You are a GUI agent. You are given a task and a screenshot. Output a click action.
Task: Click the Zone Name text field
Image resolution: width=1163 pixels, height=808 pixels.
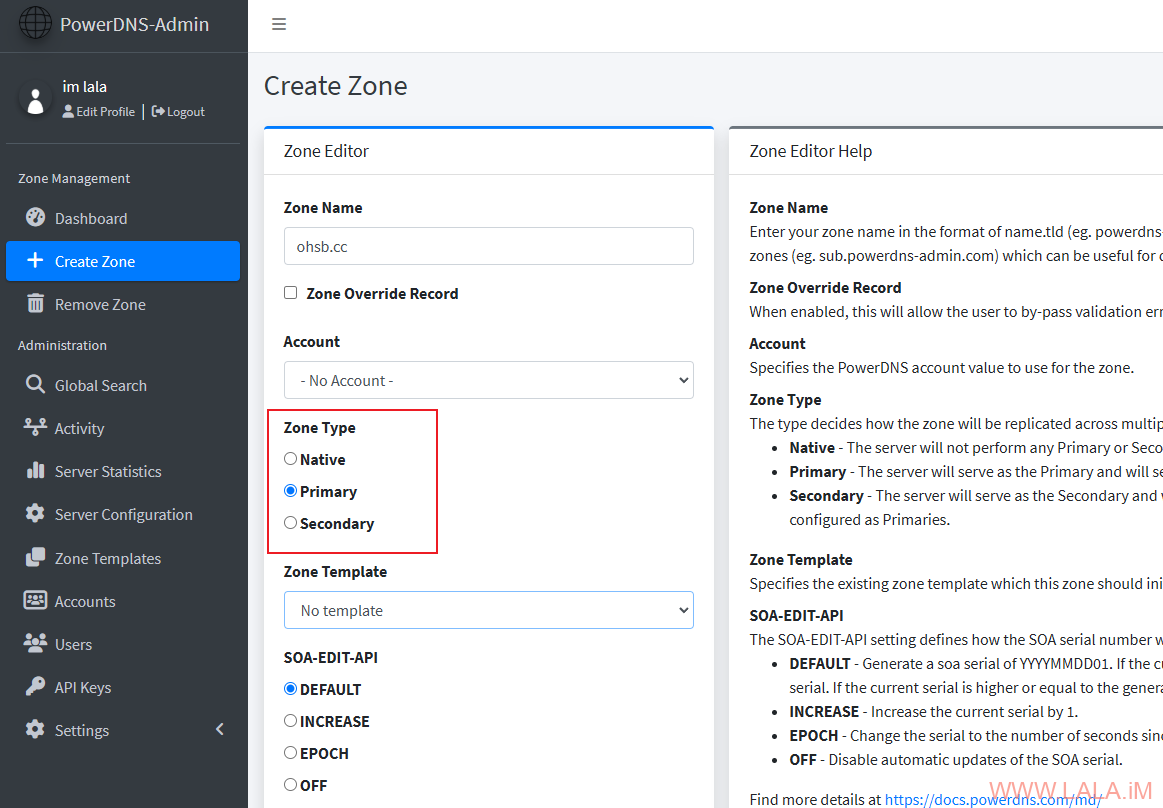click(x=488, y=246)
